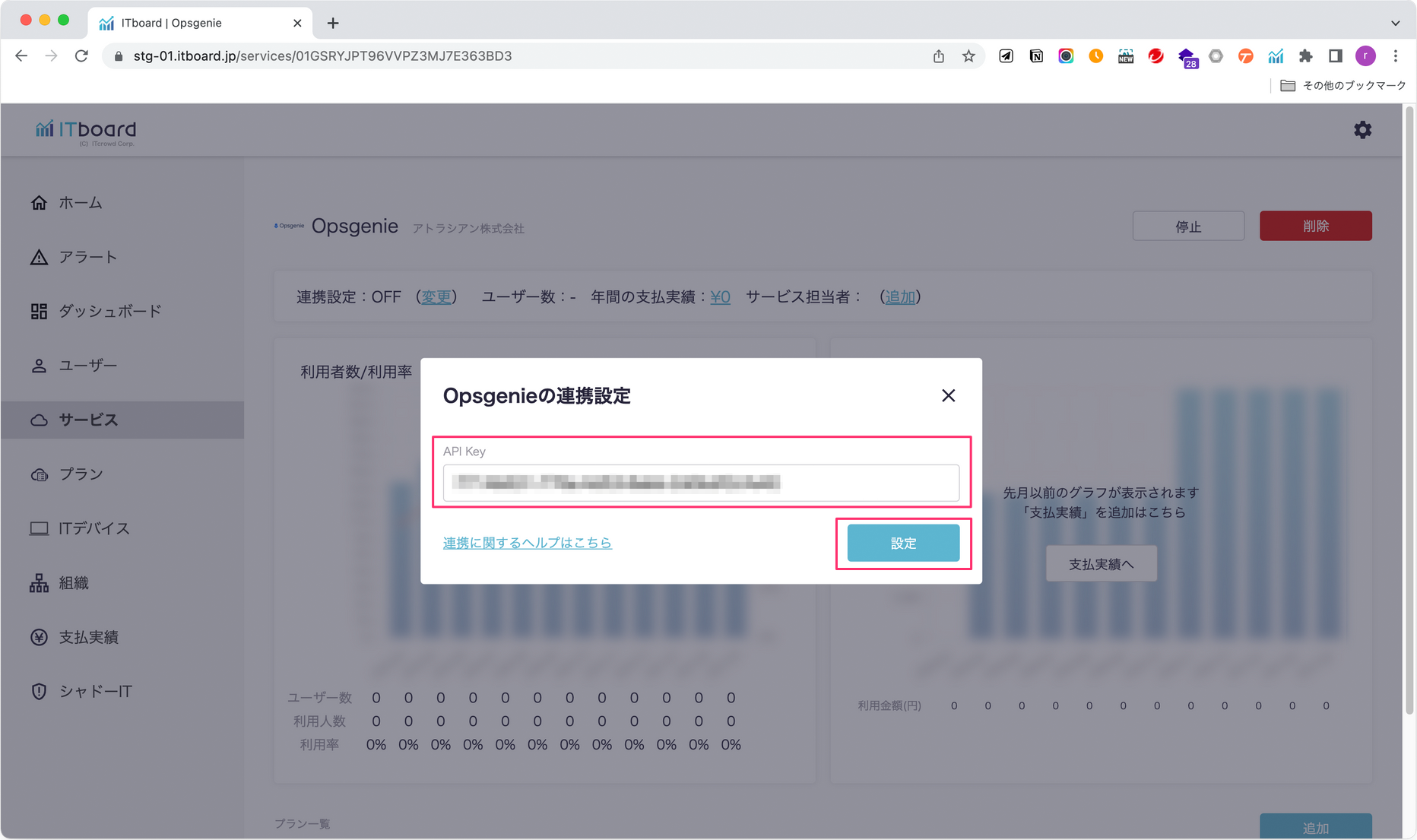Open ホーム from the sidebar
The image size is (1417, 840).
point(80,203)
